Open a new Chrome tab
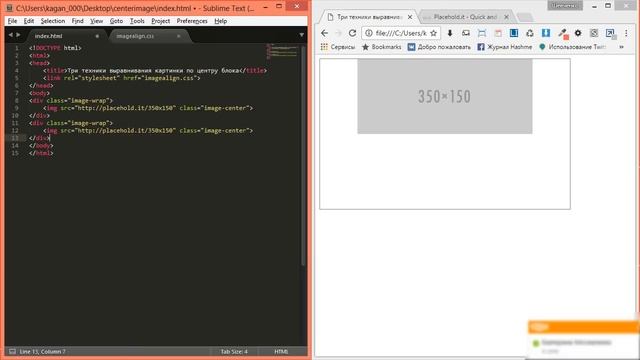This screenshot has width=640, height=360. [525, 17]
